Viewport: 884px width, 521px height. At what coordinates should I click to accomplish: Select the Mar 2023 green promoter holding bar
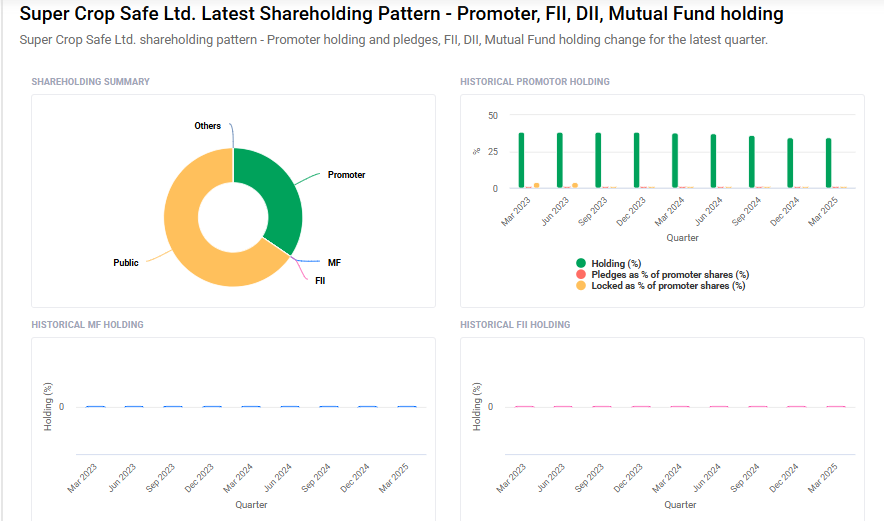pyautogui.click(x=521, y=160)
